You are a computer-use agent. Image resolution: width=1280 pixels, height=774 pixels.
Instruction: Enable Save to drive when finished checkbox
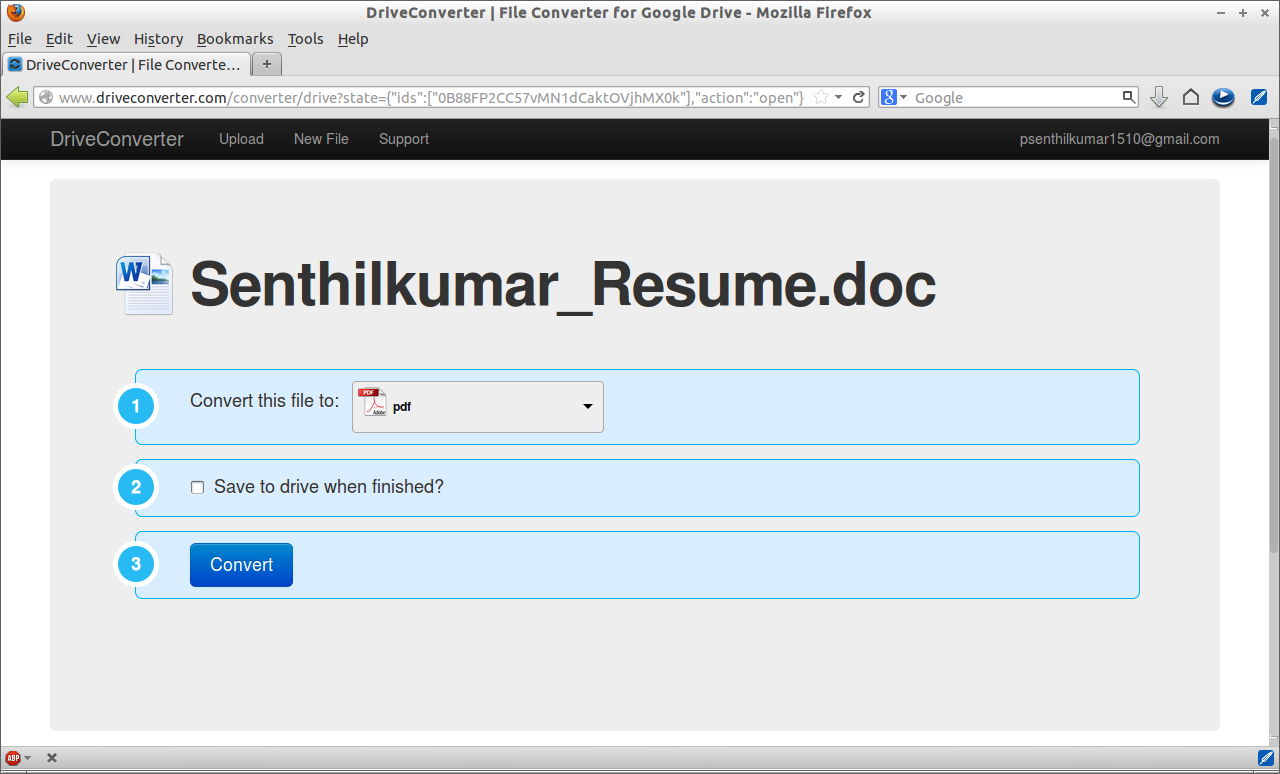tap(197, 487)
